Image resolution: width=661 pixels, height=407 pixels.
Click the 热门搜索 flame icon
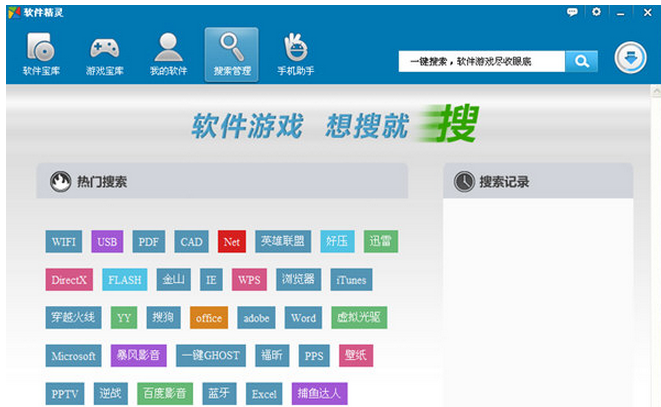60,182
